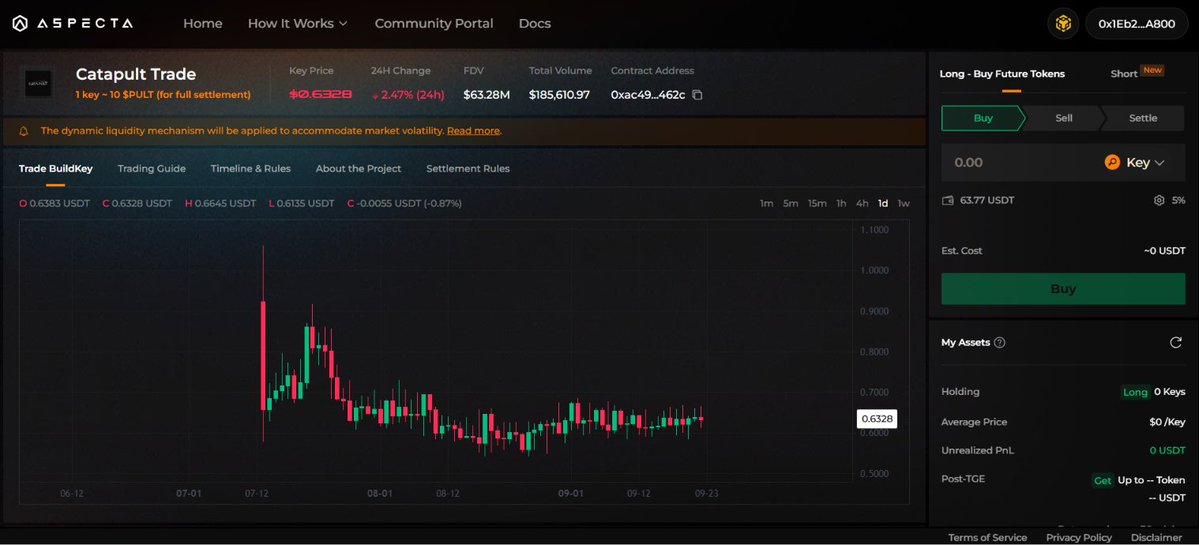This screenshot has height=545, width=1199.
Task: Switch to the Short tab
Action: 1124,74
